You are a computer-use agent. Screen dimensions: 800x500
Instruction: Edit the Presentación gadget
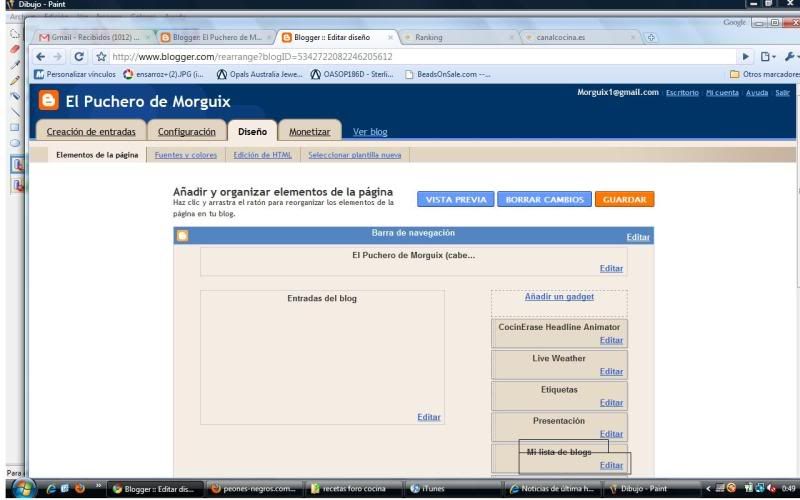(x=611, y=434)
